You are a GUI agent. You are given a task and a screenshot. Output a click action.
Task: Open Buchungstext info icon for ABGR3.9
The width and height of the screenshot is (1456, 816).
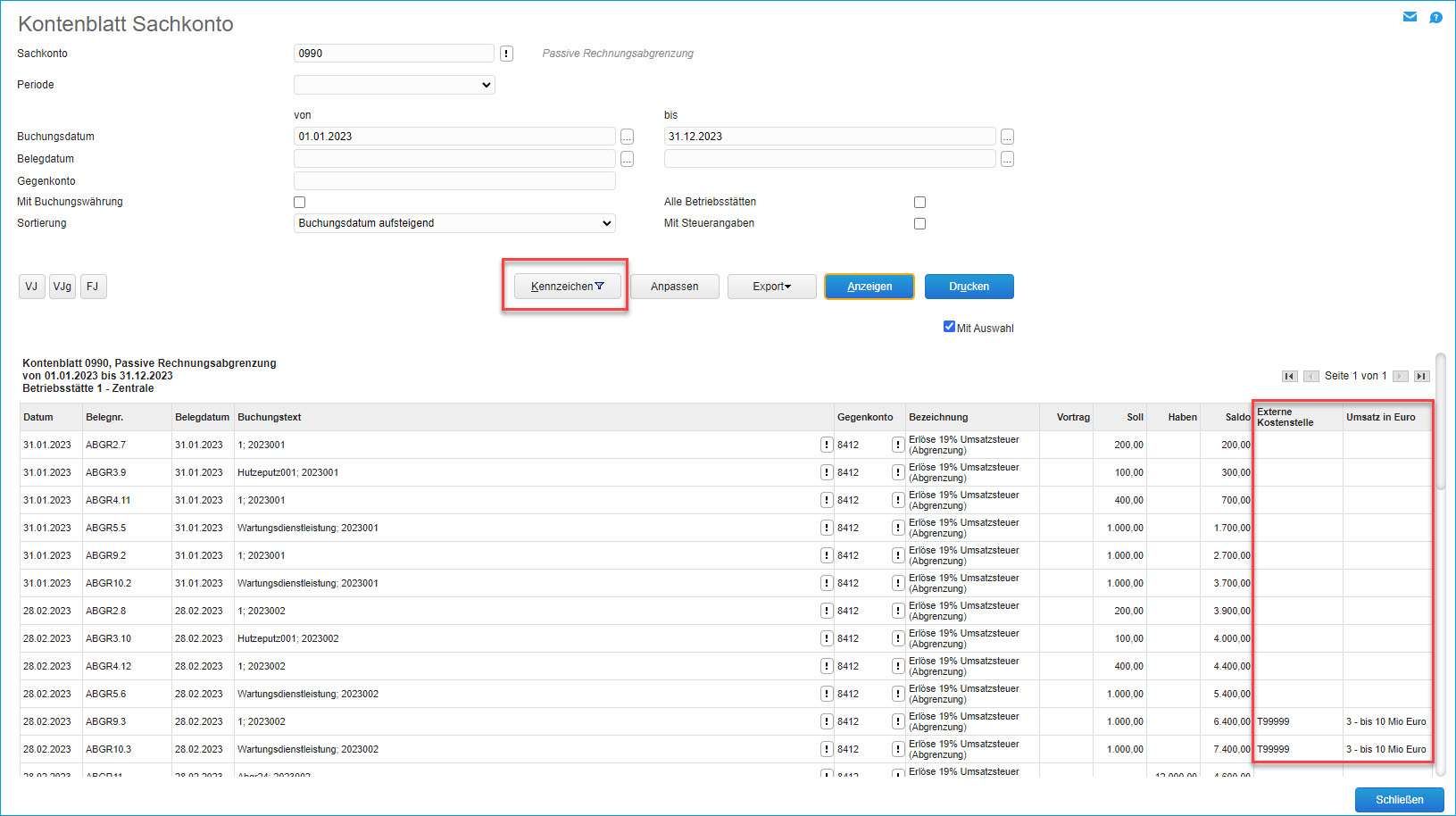[x=827, y=472]
